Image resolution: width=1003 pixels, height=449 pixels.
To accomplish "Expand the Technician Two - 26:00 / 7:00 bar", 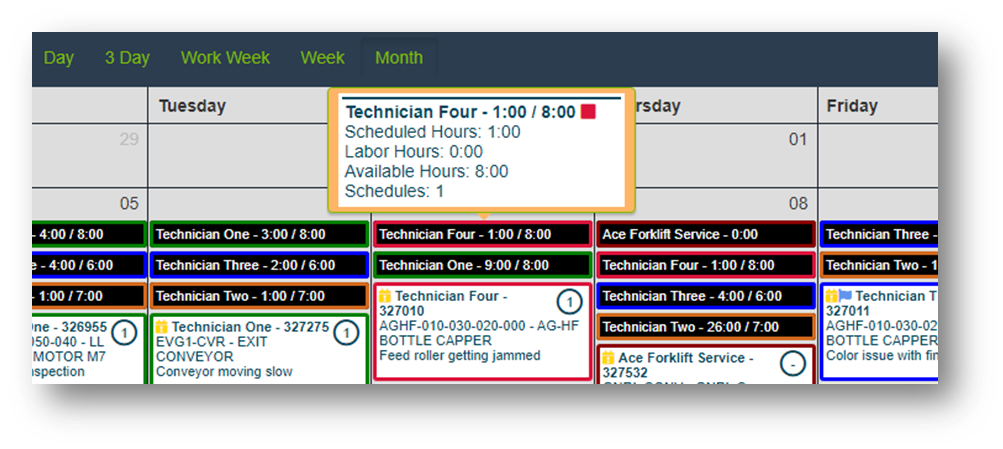I will click(705, 327).
